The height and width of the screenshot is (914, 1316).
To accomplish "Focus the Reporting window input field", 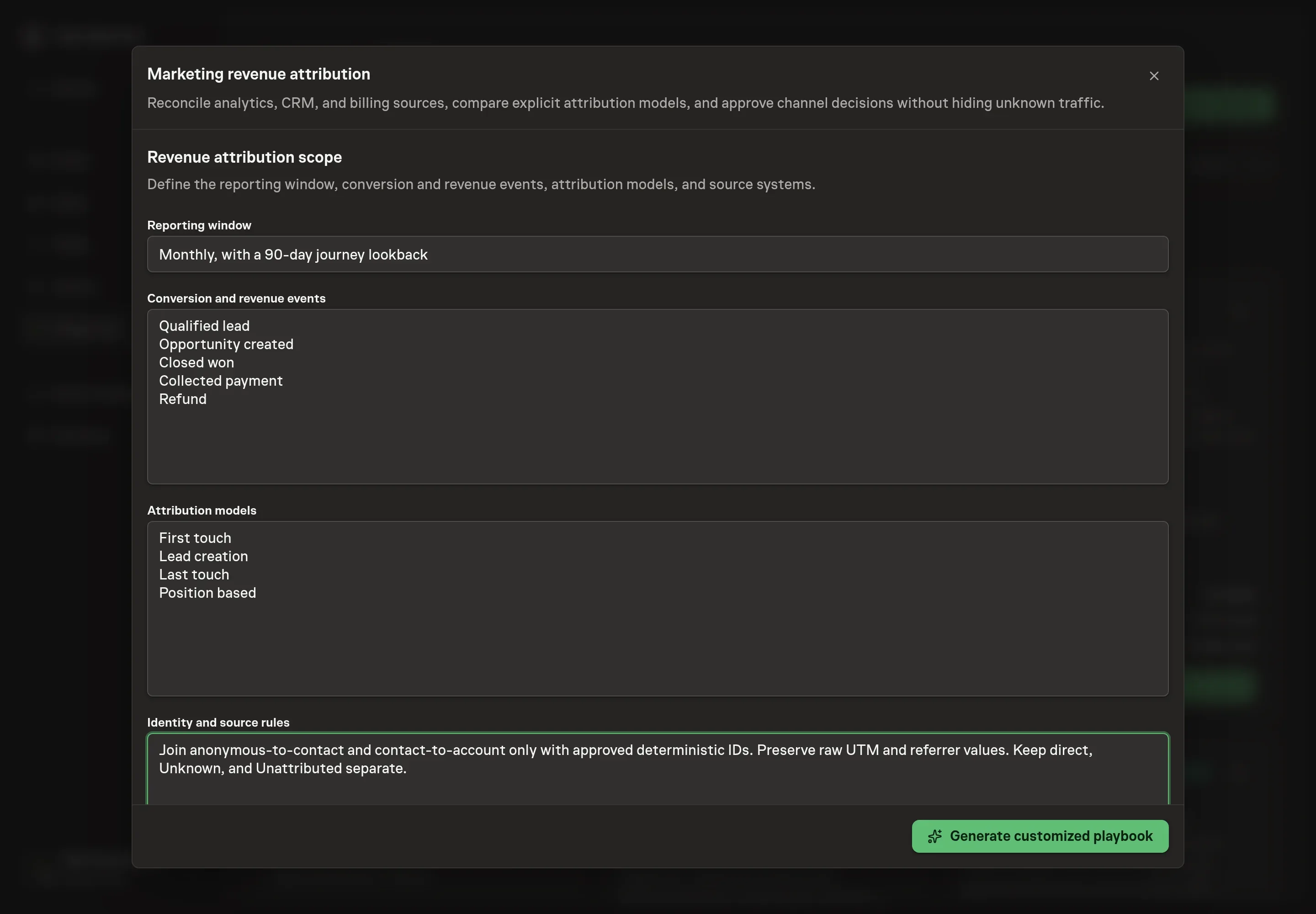I will [658, 254].
